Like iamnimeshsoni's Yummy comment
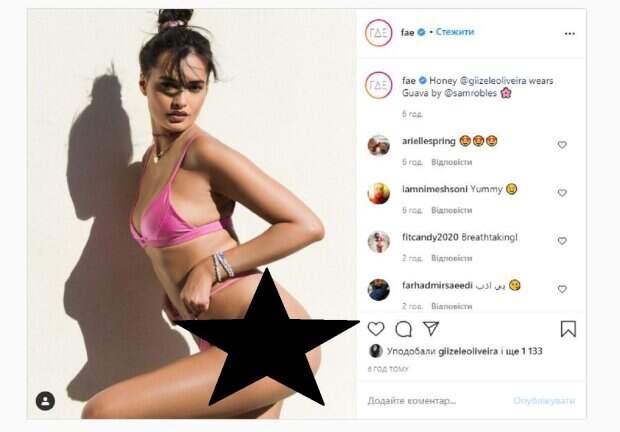 click(x=562, y=193)
